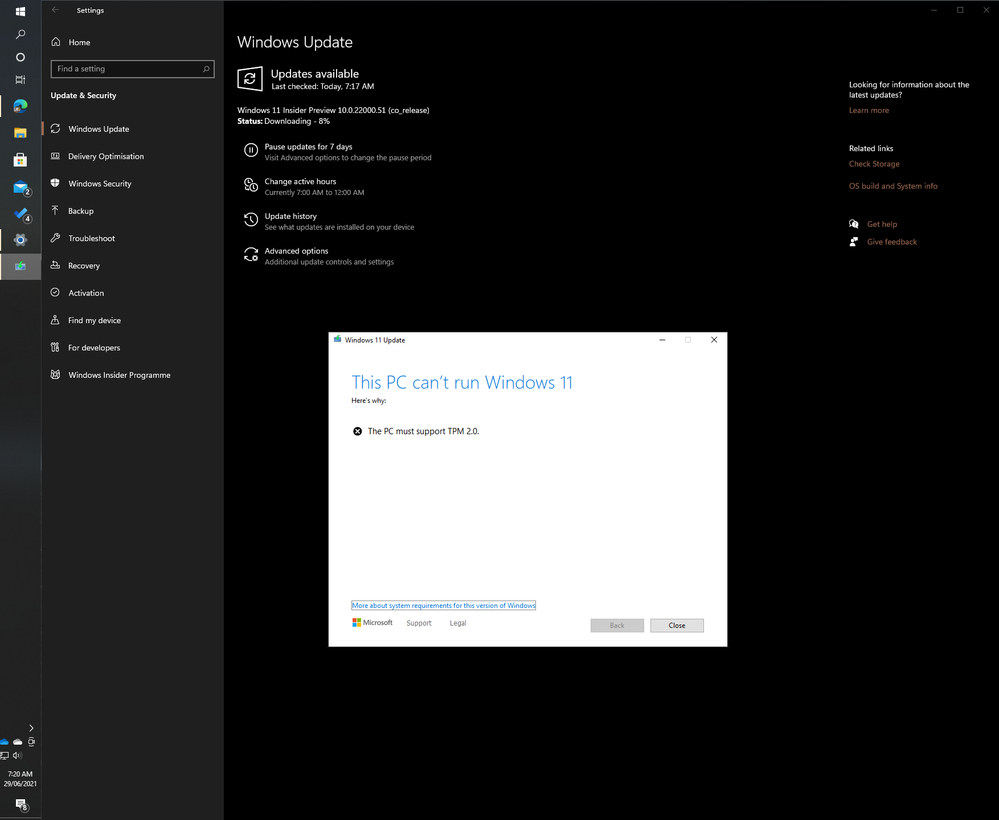Image resolution: width=999 pixels, height=820 pixels.
Task: Click the Update history clock icon
Action: [251, 220]
